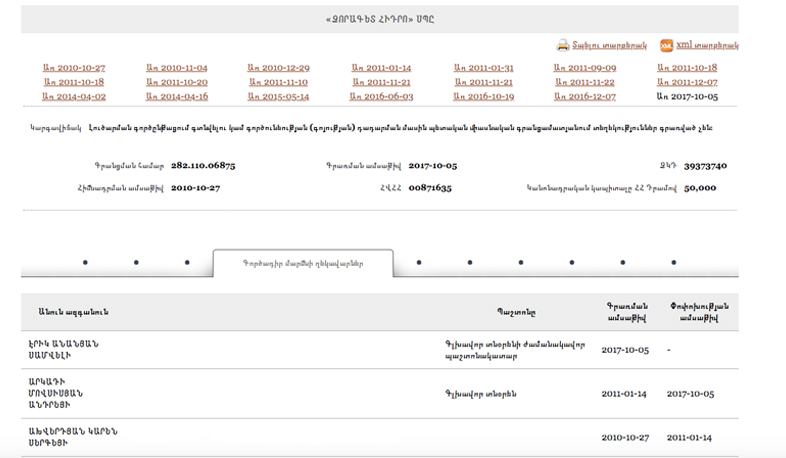Open the 2011-09-09 date record

[x=585, y=68]
